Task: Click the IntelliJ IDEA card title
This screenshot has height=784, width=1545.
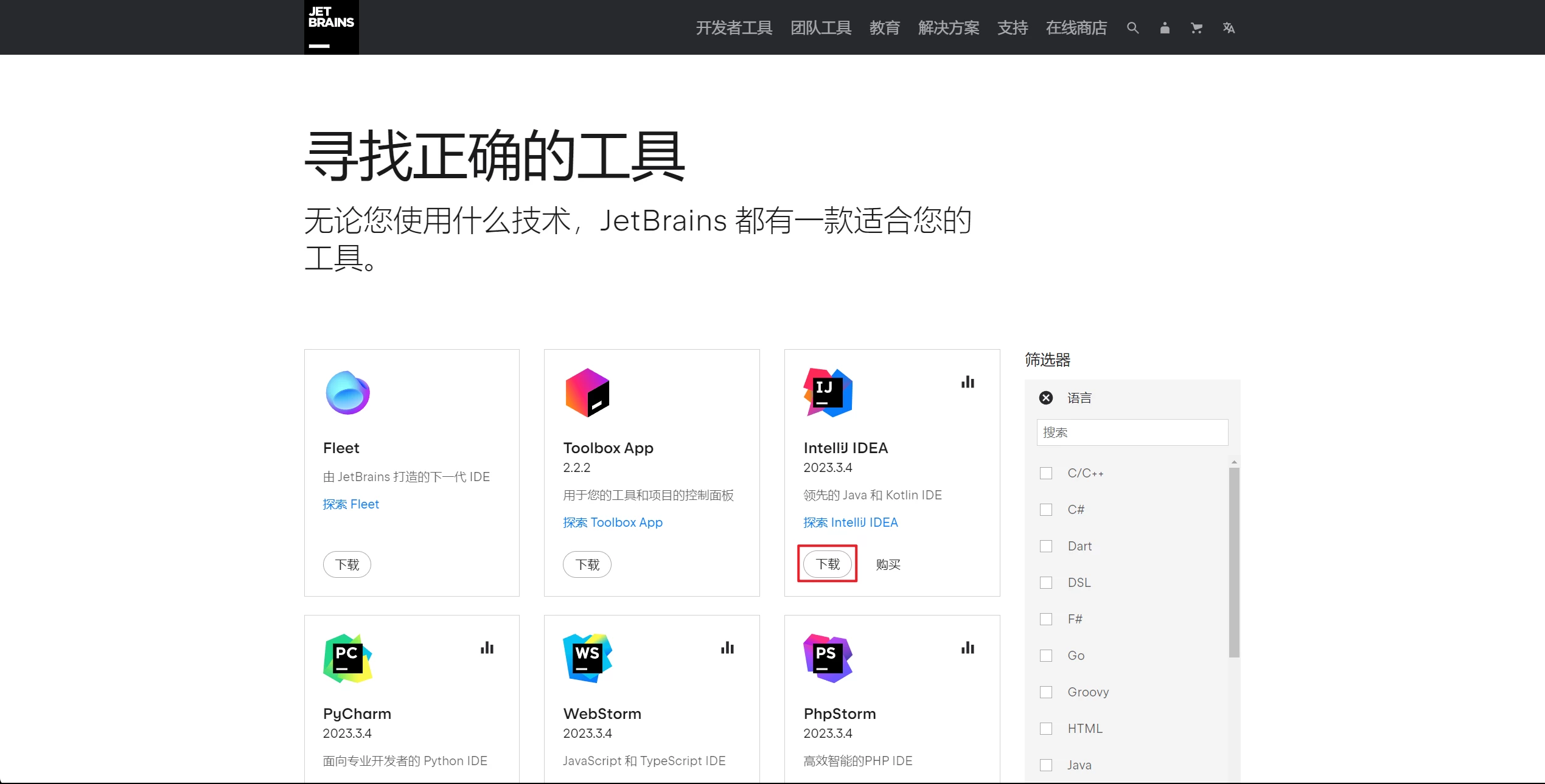Action: pyautogui.click(x=846, y=448)
